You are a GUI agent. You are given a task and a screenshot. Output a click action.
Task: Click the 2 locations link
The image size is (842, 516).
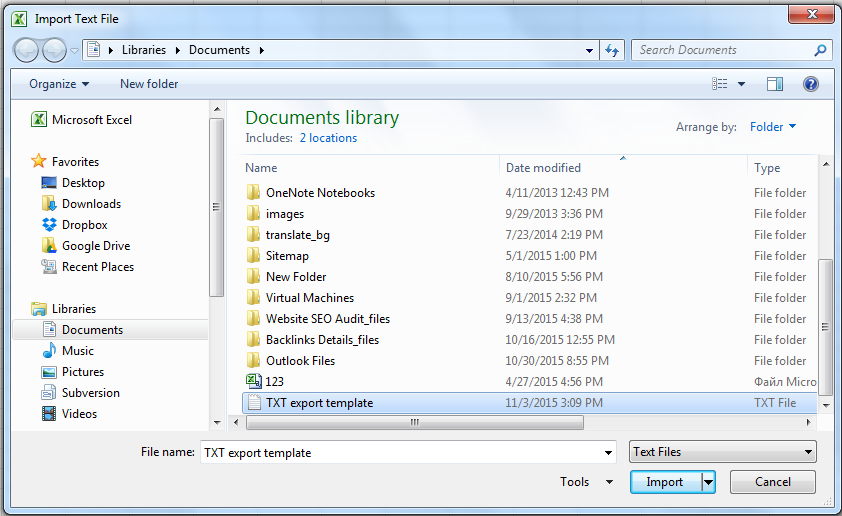[x=328, y=138]
